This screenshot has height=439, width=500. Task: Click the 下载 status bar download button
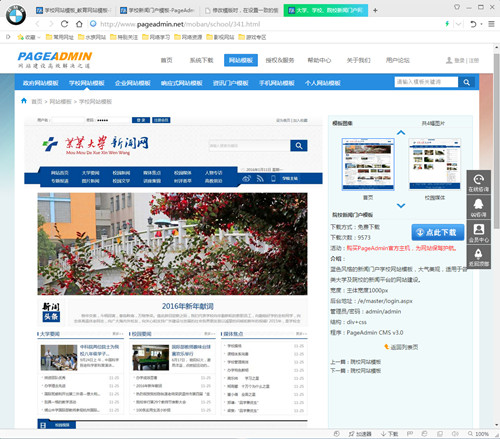click(x=389, y=434)
